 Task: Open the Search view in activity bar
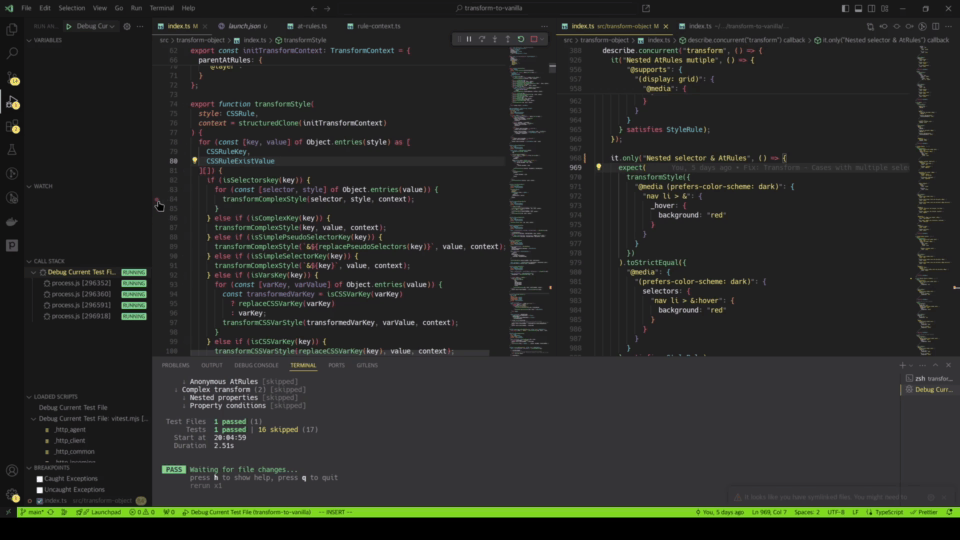tap(12, 53)
